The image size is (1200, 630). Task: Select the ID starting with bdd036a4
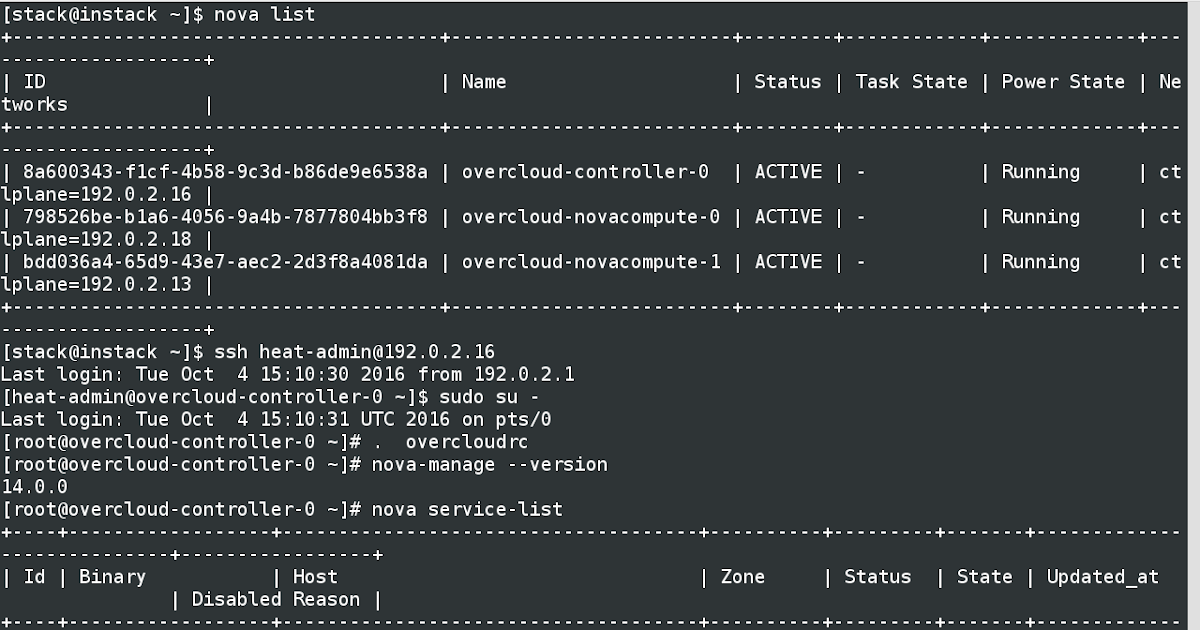(225, 262)
